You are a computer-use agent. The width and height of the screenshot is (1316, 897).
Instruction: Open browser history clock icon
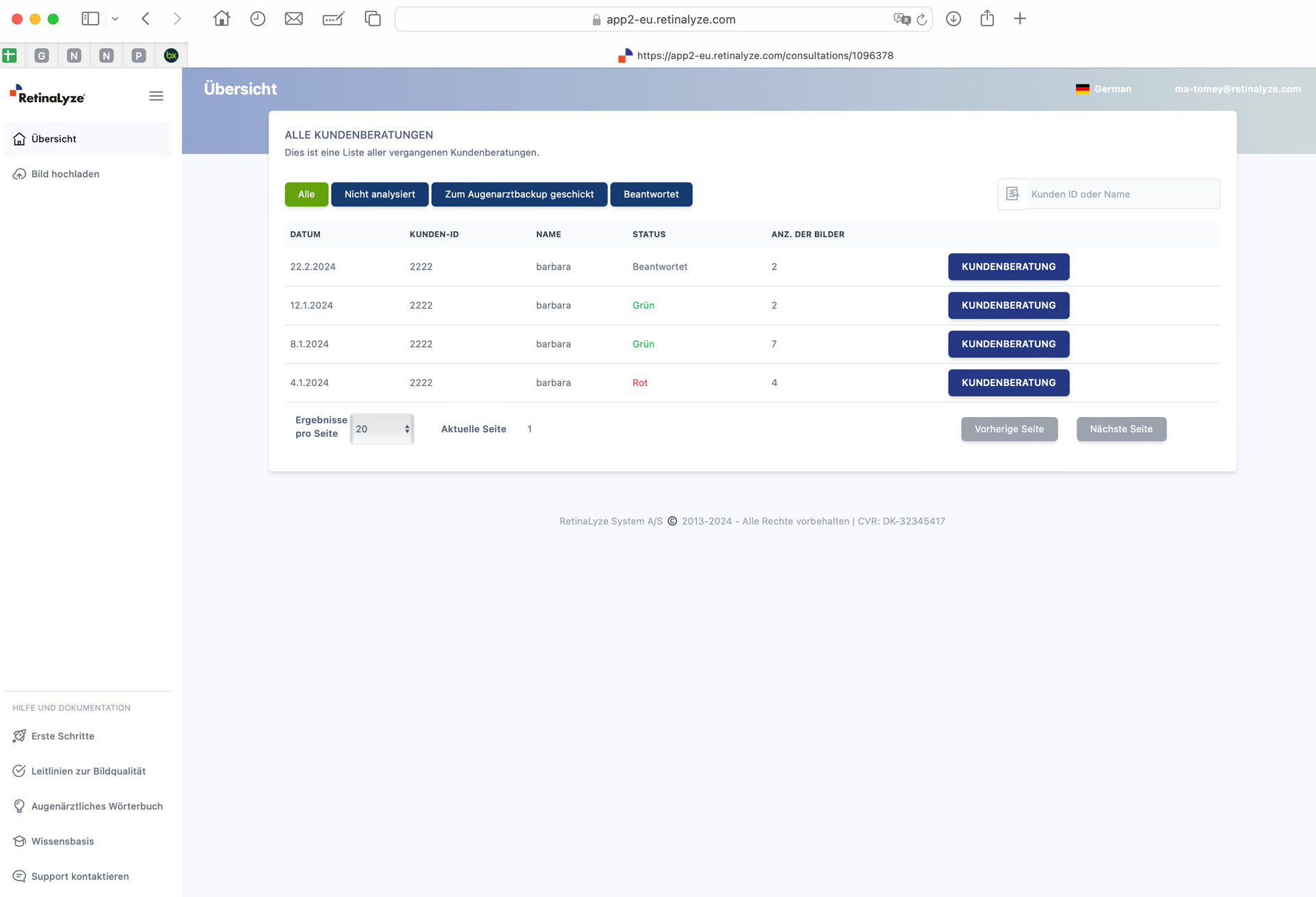click(258, 19)
